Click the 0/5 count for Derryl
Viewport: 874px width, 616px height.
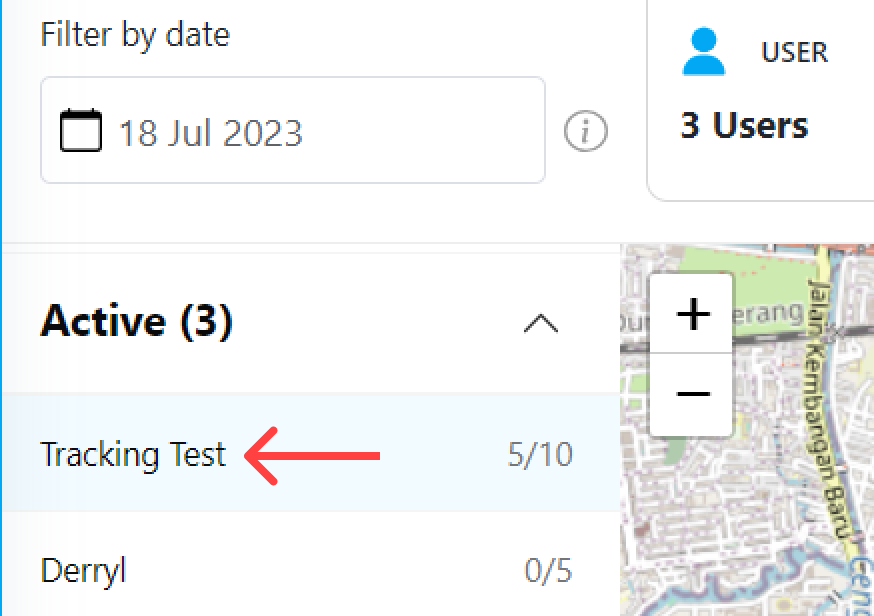[548, 572]
